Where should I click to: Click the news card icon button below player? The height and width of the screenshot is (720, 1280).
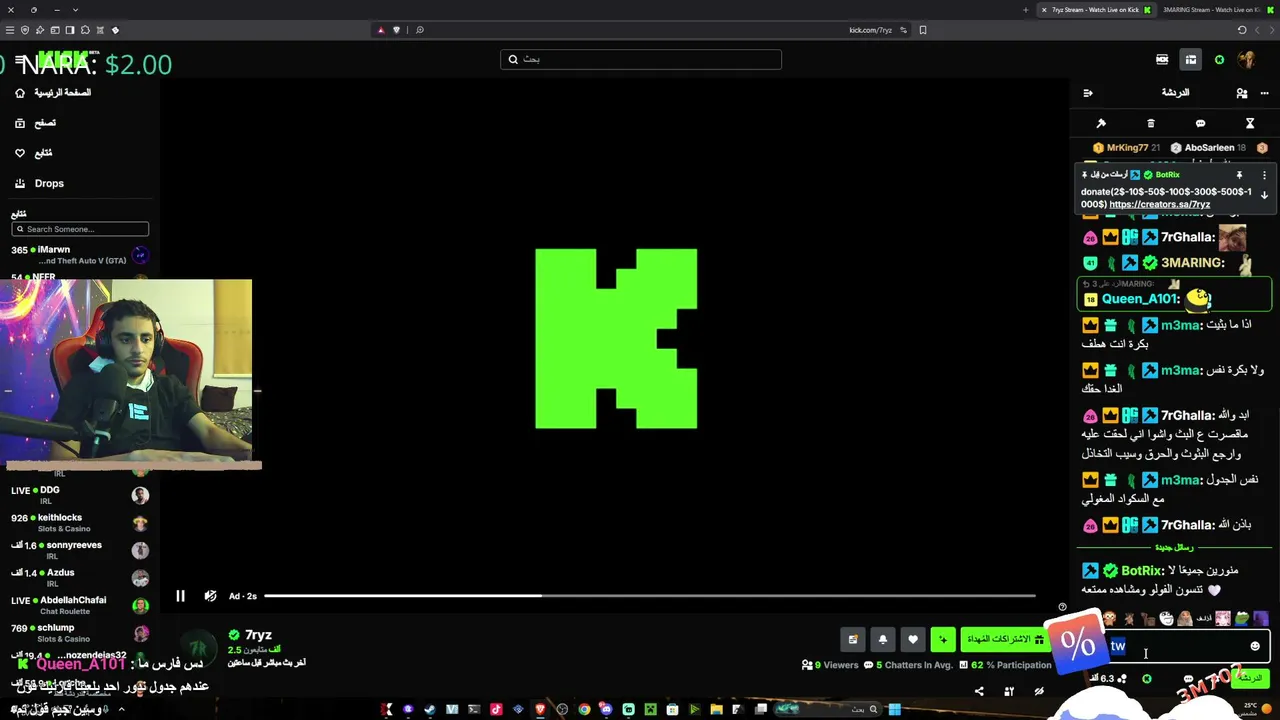point(853,639)
